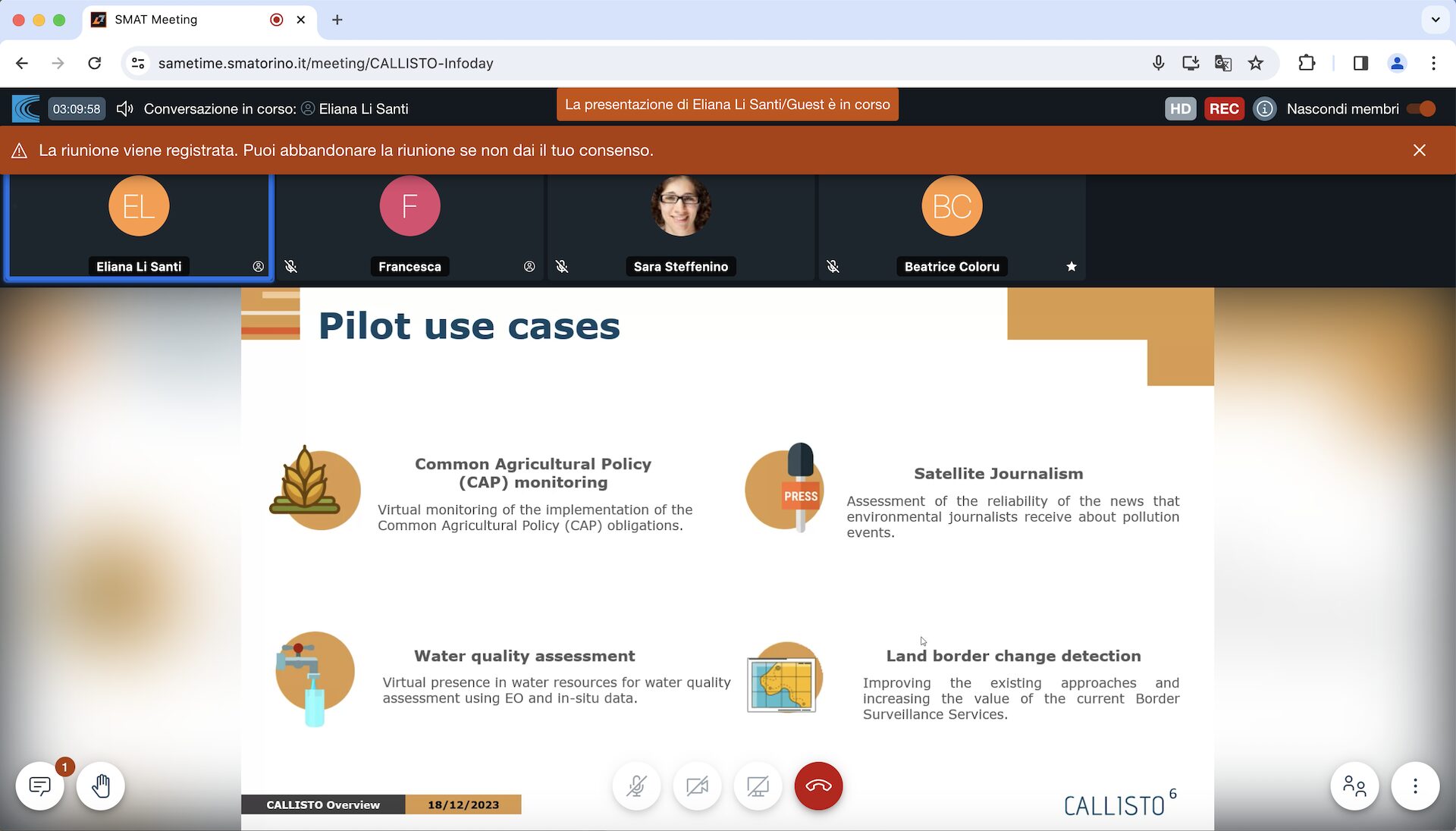1456x831 pixels.
Task: View site information in address bar
Action: pos(137,63)
